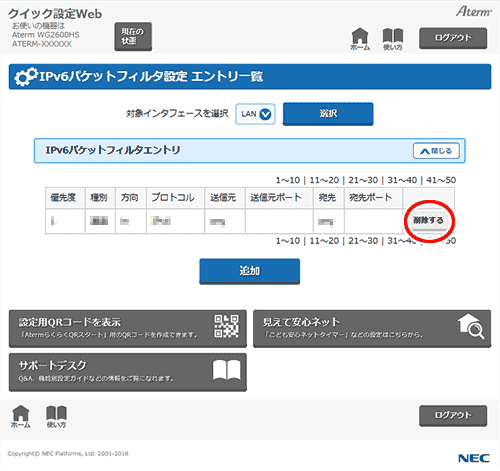Go to entries 1～10 in bottom pager
Viewport: 500px width, 471px height.
[288, 241]
